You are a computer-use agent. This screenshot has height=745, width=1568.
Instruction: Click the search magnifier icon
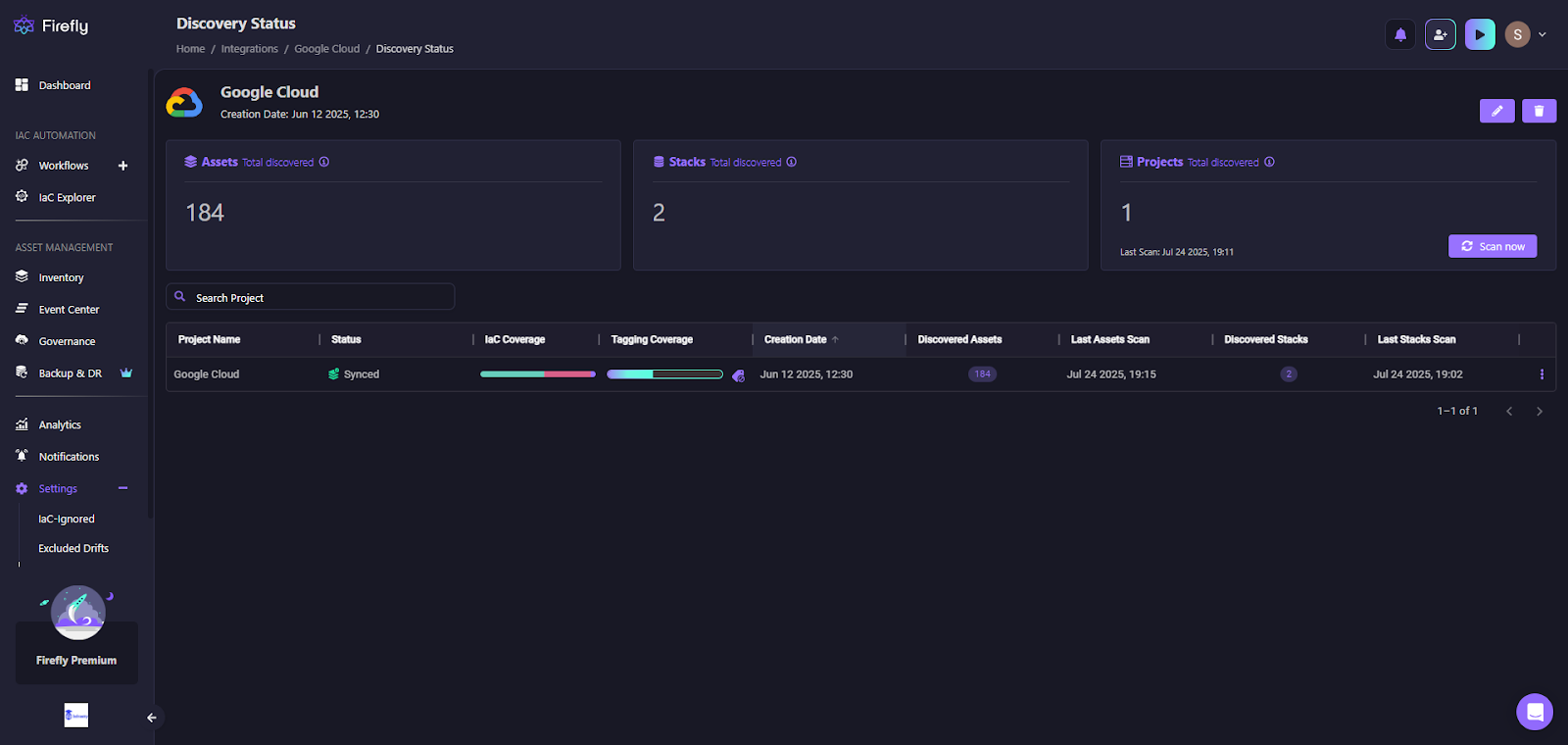[180, 296]
